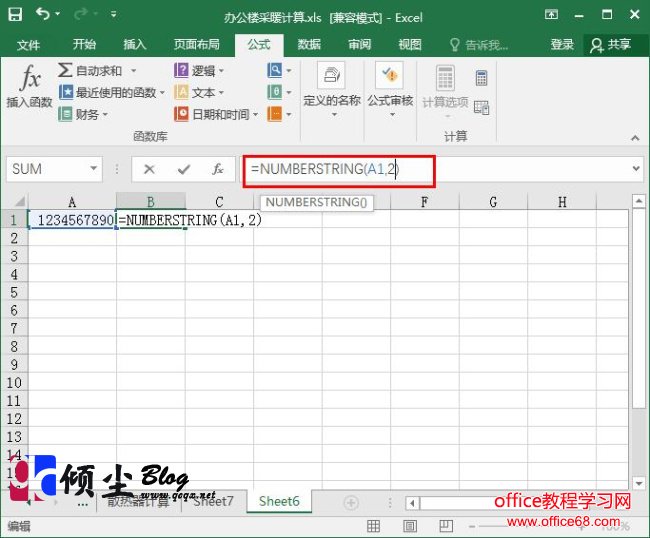This screenshot has width=650, height=538.
Task: Switch to Normal view icon
Action: [x=373, y=526]
